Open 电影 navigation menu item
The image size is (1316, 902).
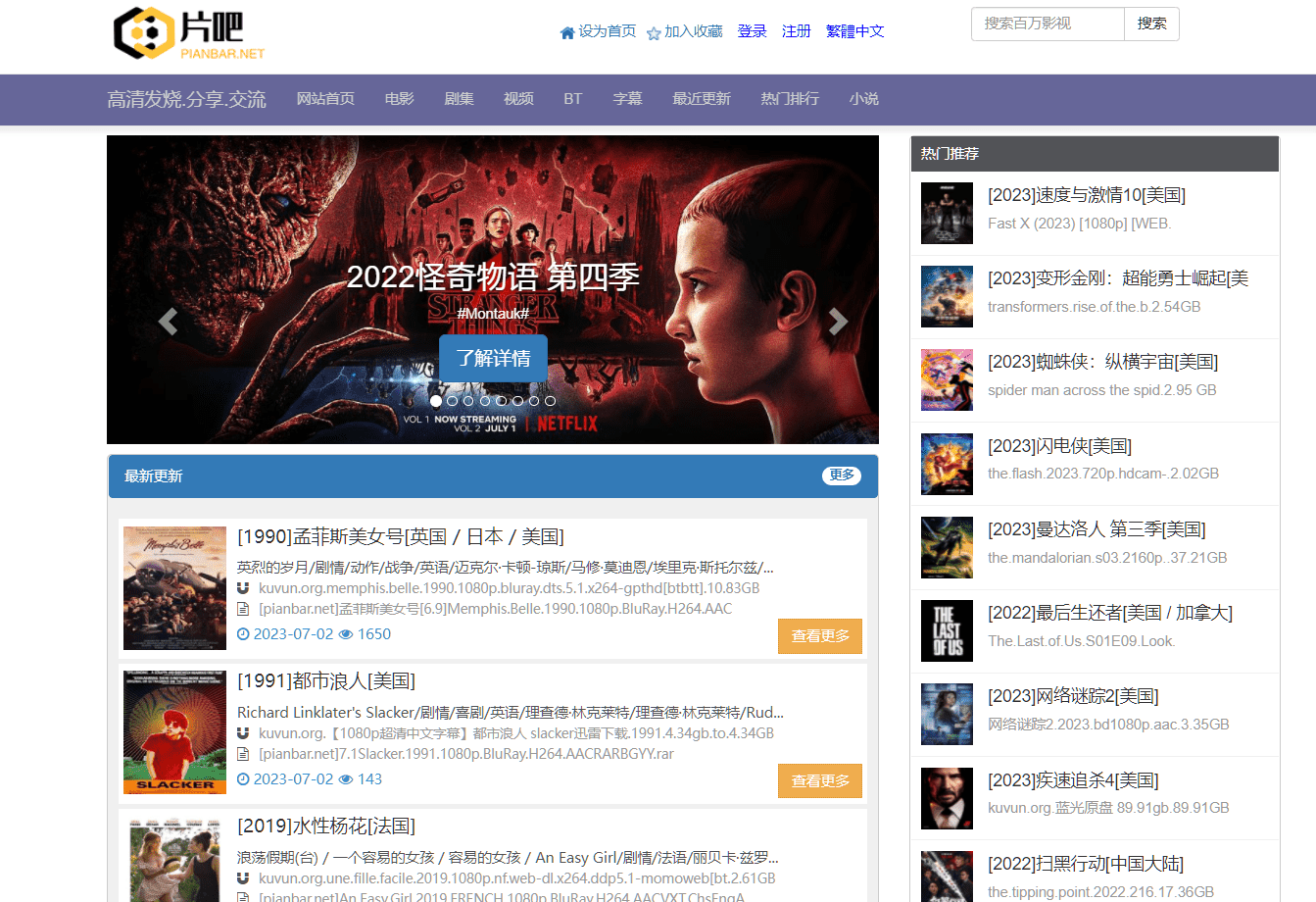[x=400, y=99]
